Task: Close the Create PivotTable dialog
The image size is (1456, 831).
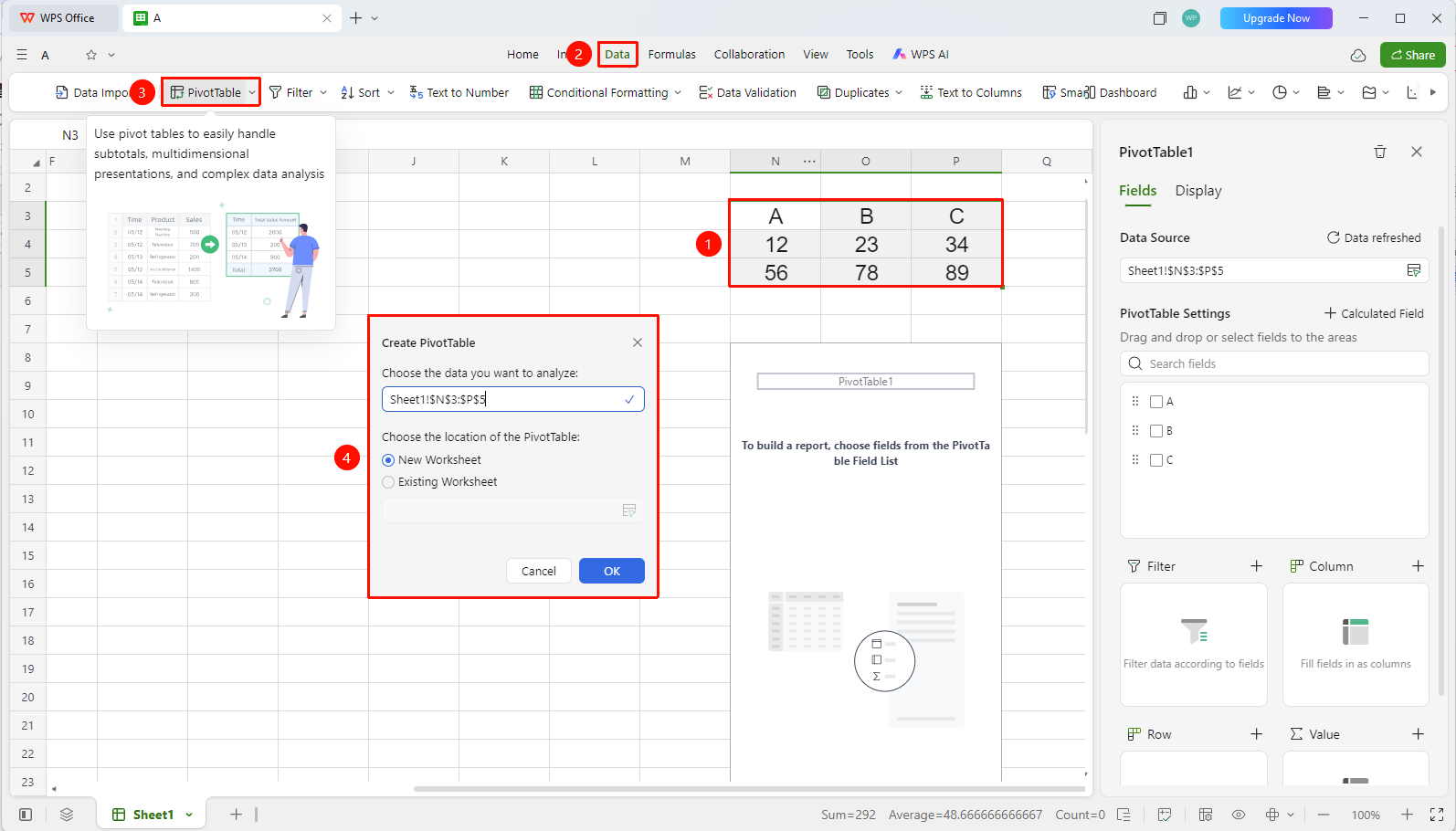Action: 638,342
